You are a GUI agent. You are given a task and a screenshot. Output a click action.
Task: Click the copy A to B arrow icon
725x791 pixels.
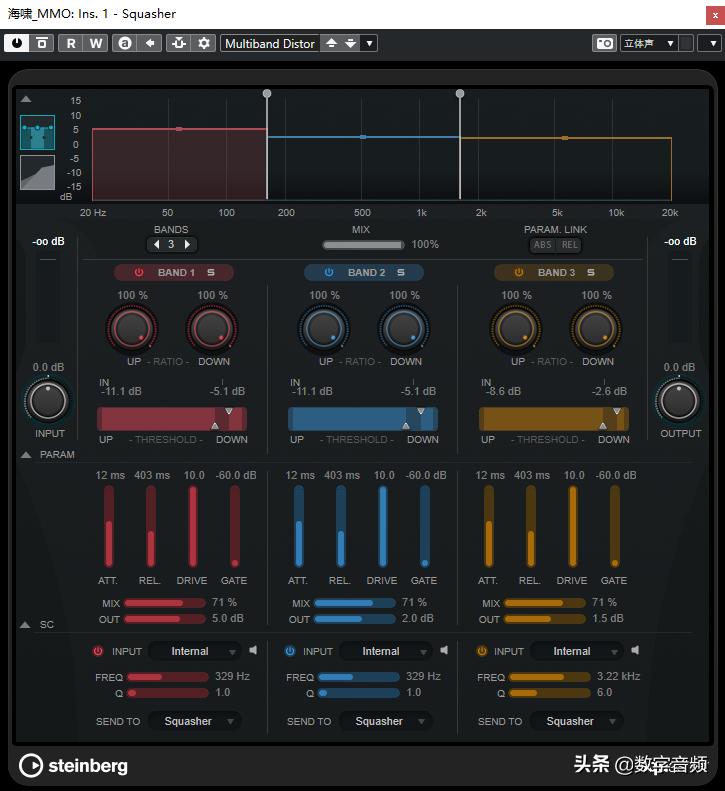pos(150,43)
